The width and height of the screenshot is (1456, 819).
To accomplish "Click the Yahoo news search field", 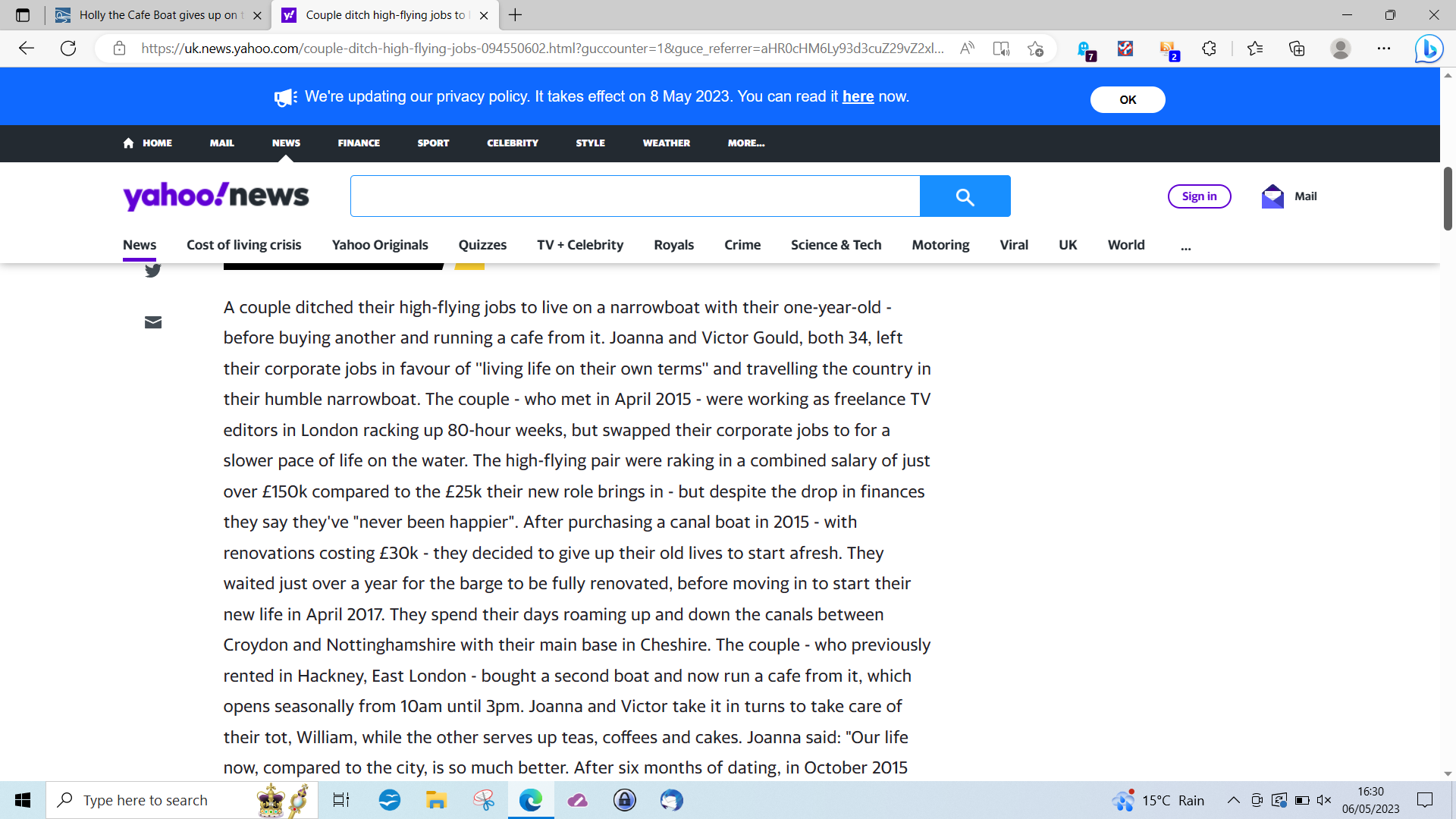I will pos(635,196).
